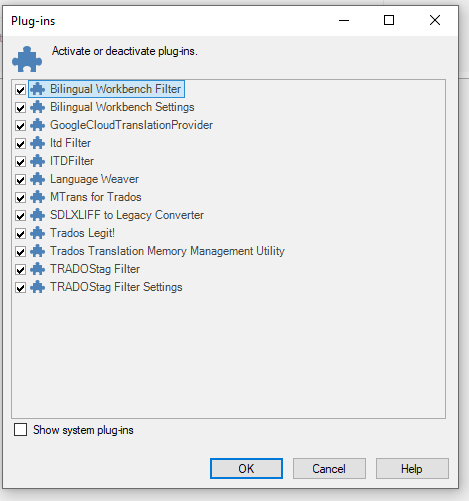Uncheck the Trados Legit! plug-in
The height and width of the screenshot is (501, 469).
(20, 234)
